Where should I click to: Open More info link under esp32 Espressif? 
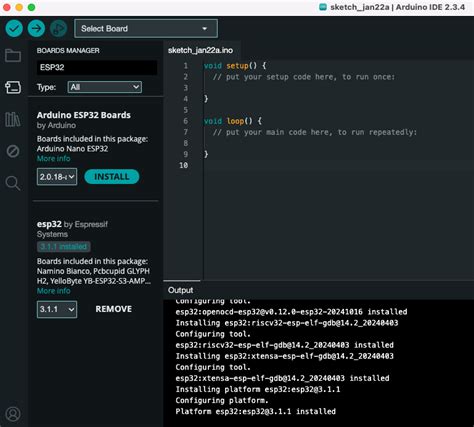54,291
